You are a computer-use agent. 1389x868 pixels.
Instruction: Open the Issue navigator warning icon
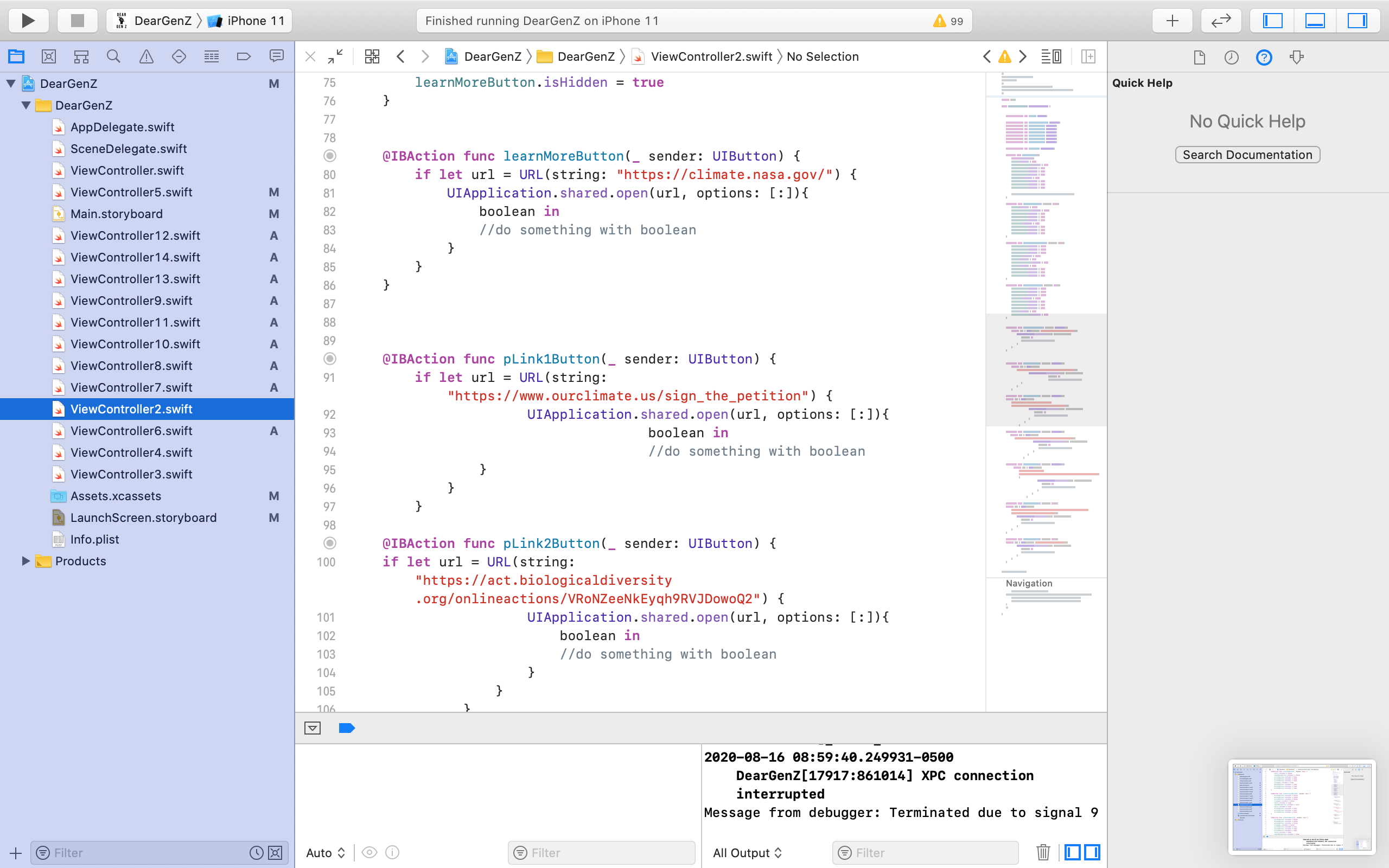146,56
